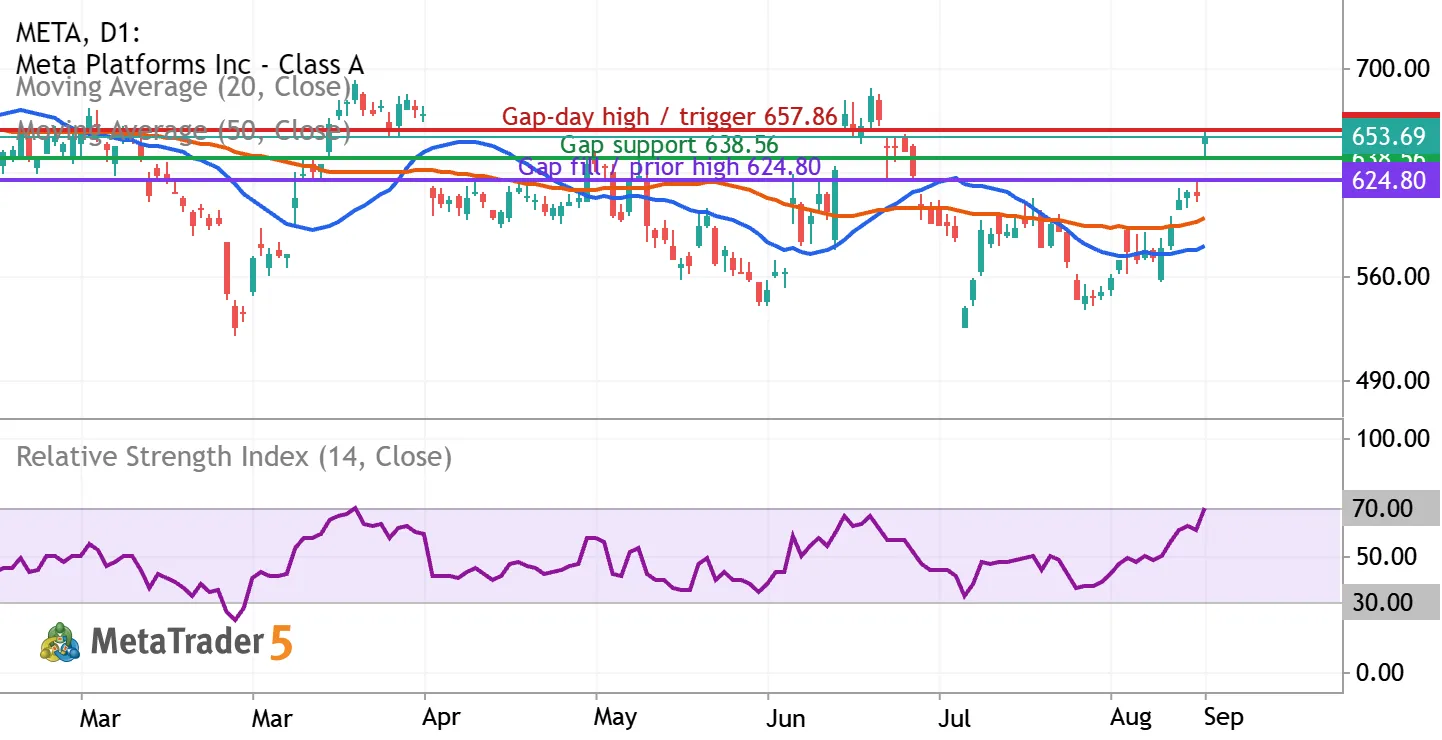Click the May date axis label
Screen dimensions: 1442x740
614,718
